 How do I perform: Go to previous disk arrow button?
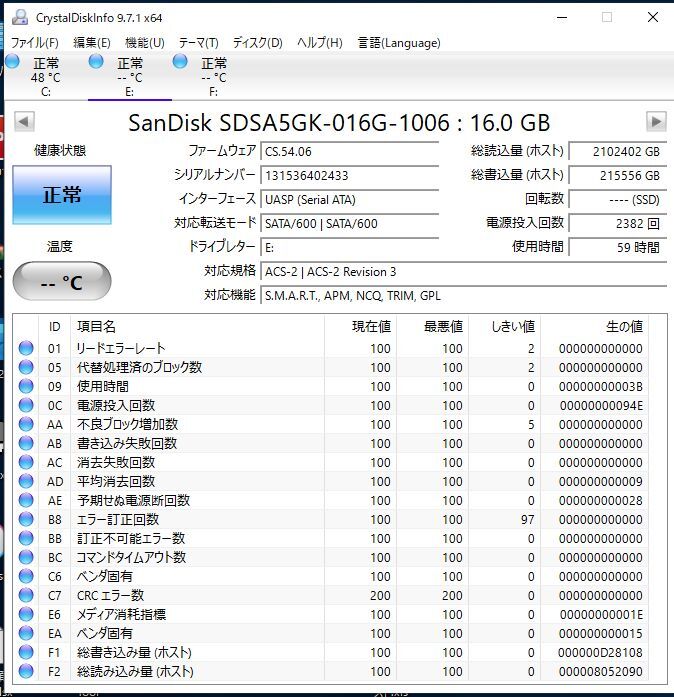tap(24, 121)
